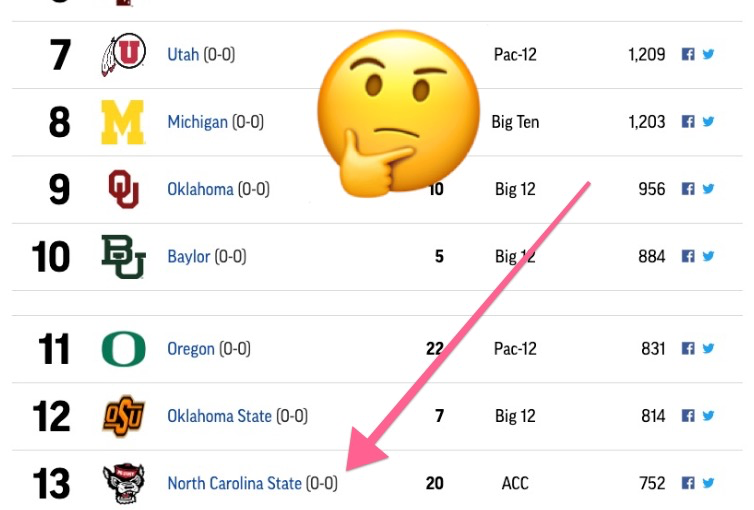
Task: Click the Twitter share icon for Utah
Action: (x=708, y=54)
